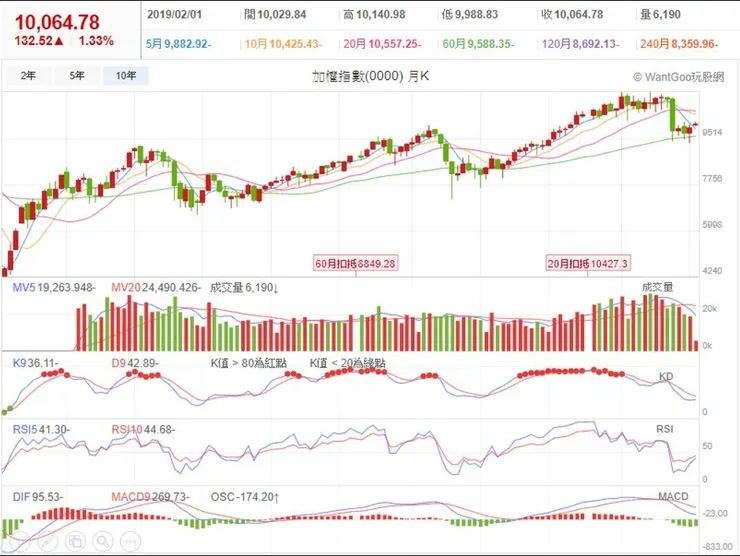Click the high price 高10,140.98
The width and height of the screenshot is (740, 556).
pos(374,15)
